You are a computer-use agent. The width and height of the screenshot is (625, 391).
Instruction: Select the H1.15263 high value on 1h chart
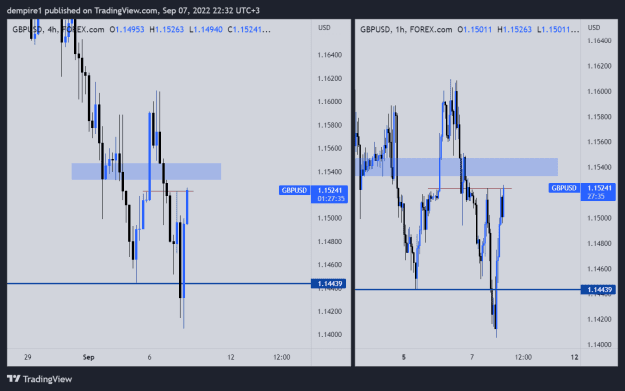514,29
